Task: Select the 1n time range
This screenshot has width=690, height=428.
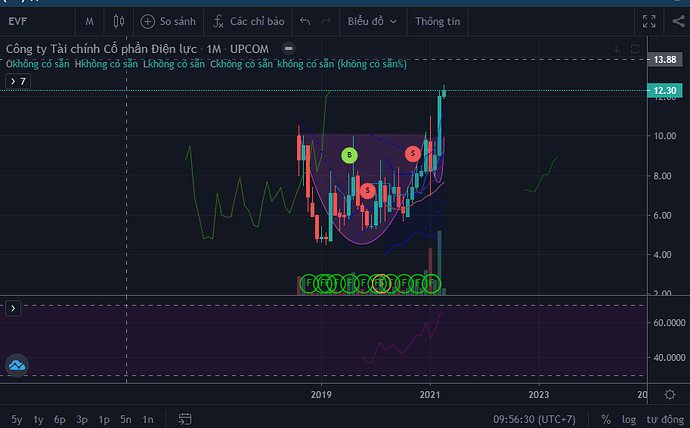Action: [x=148, y=418]
